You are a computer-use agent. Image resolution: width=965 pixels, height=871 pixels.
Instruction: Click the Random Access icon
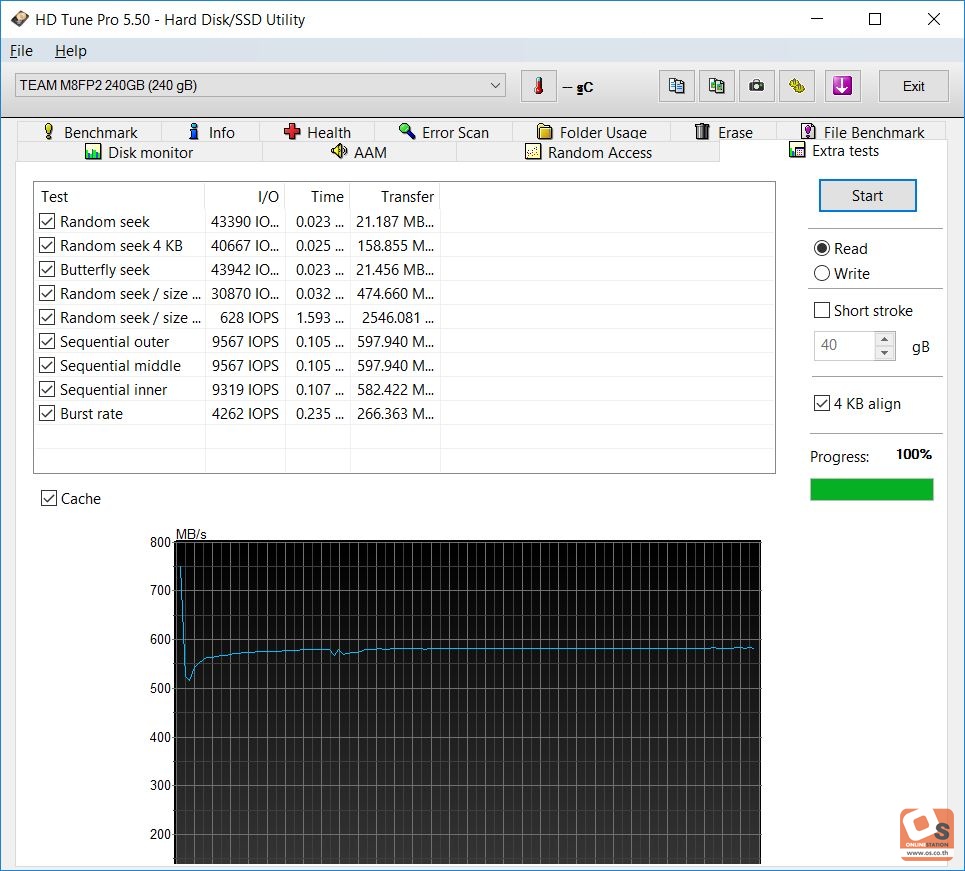click(533, 152)
